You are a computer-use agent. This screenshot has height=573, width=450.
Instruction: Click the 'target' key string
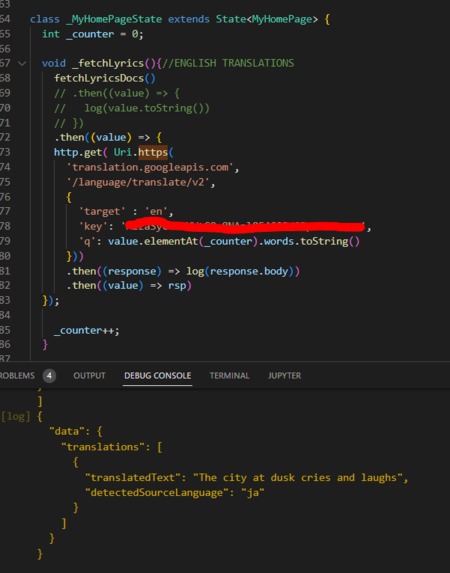coord(102,212)
